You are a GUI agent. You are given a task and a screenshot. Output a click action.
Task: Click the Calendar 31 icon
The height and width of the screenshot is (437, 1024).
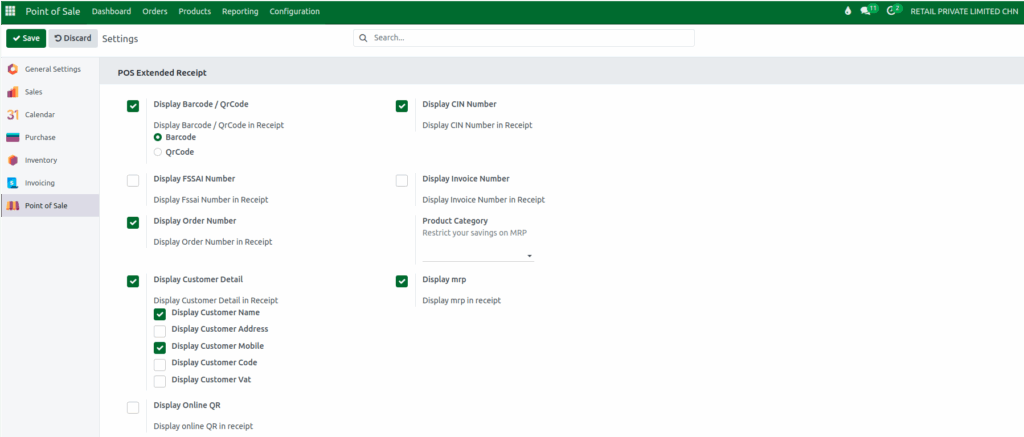tap(12, 115)
